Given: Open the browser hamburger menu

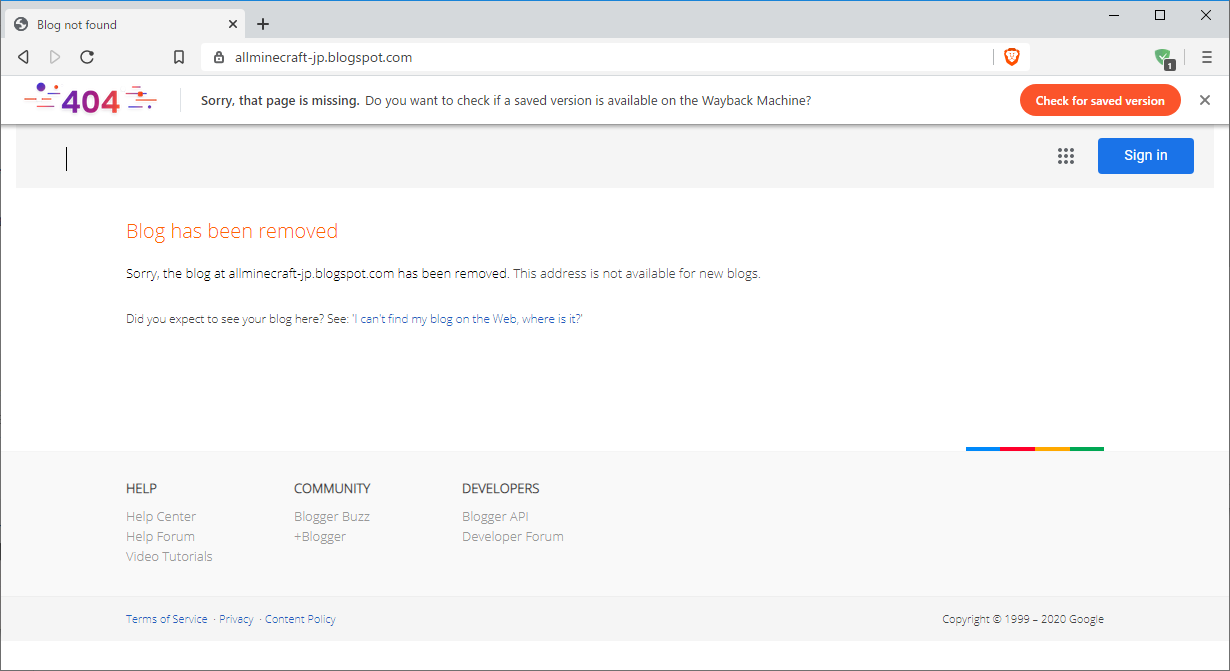Looking at the screenshot, I should 1207,57.
